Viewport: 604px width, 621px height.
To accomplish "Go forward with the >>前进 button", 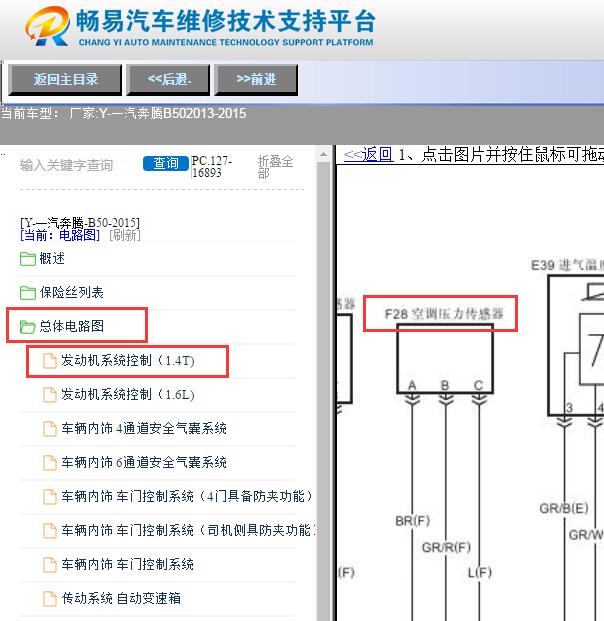I will tap(256, 80).
